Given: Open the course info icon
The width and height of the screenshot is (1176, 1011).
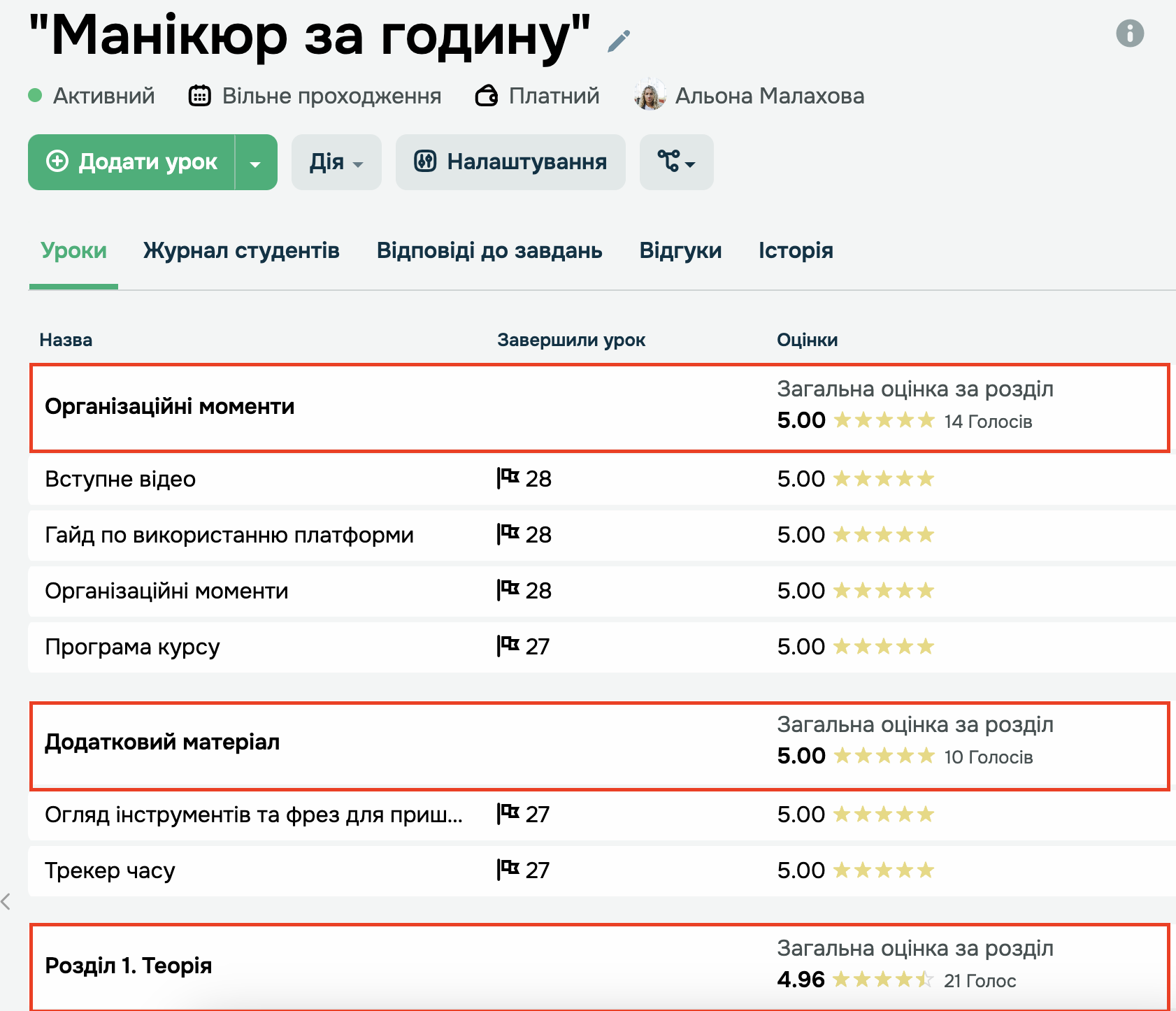Looking at the screenshot, I should click(1130, 33).
